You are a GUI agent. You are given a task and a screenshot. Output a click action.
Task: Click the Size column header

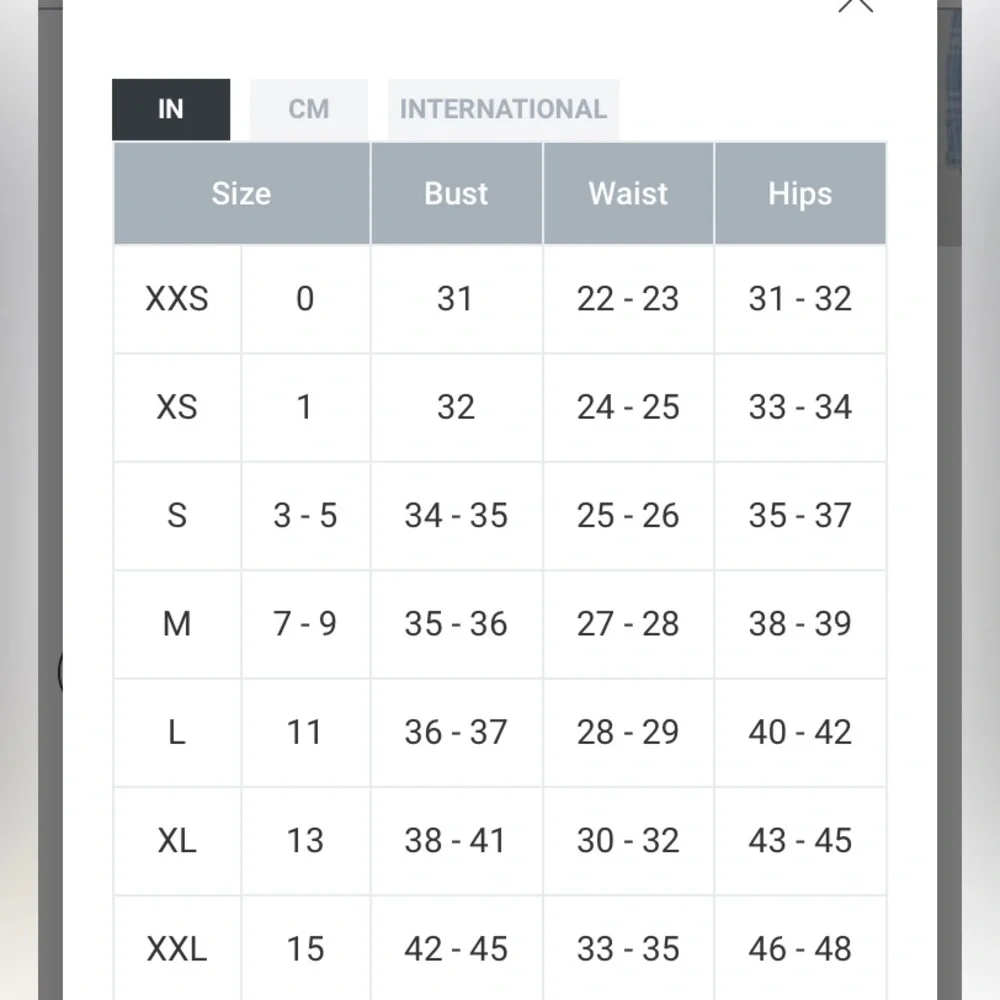241,193
